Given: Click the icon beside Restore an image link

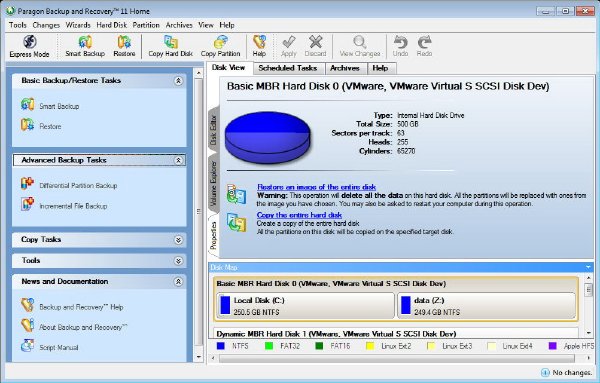Looking at the screenshot, I should 236,194.
